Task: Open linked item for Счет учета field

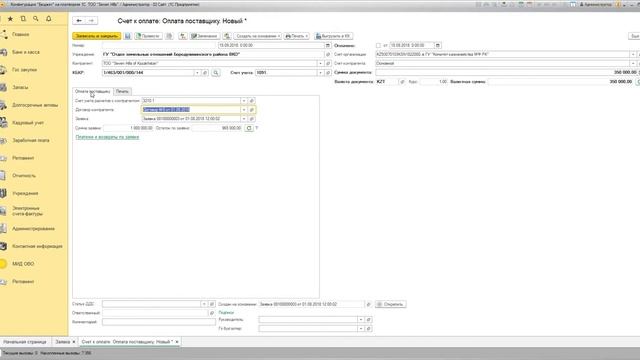Action: point(328,73)
